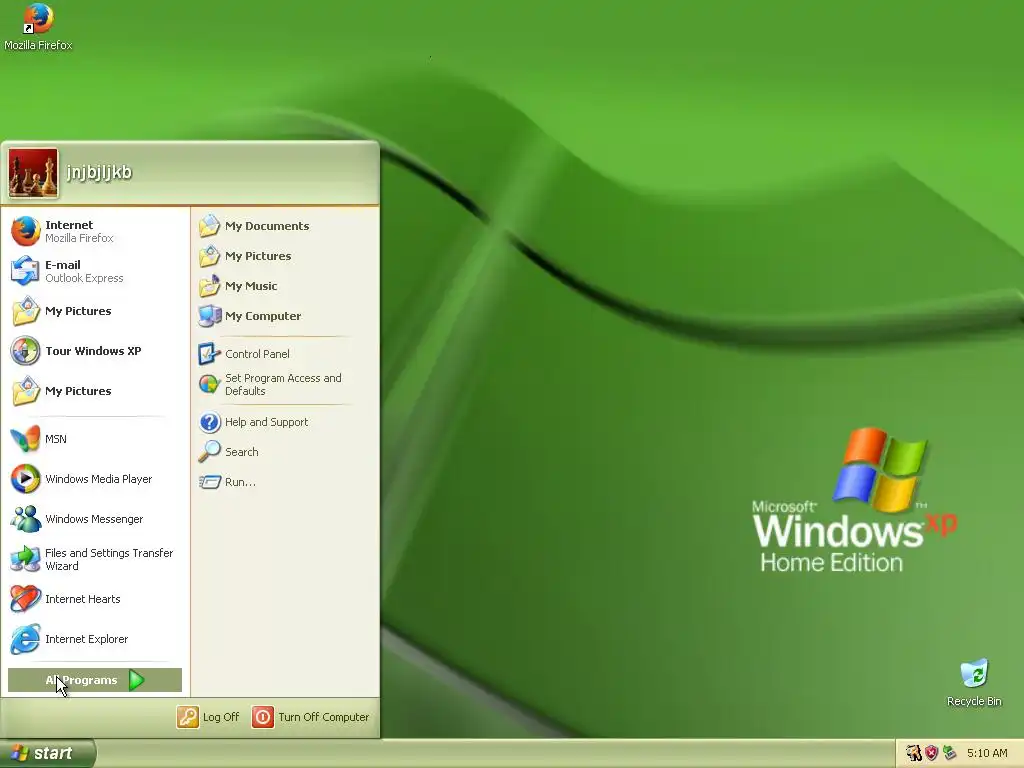This screenshot has width=1024, height=768.
Task: Launch Internet Mozilla Firefox from Start menu
Action: [x=97, y=231]
